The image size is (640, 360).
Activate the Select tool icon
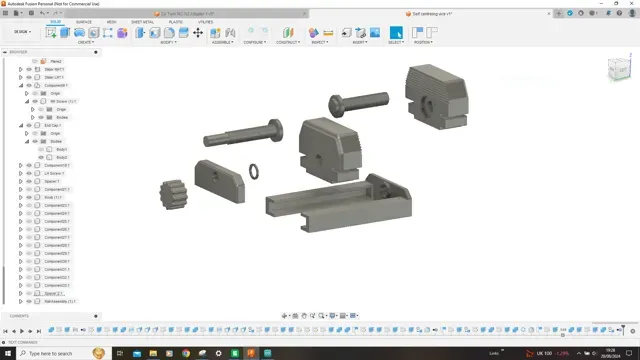(396, 33)
